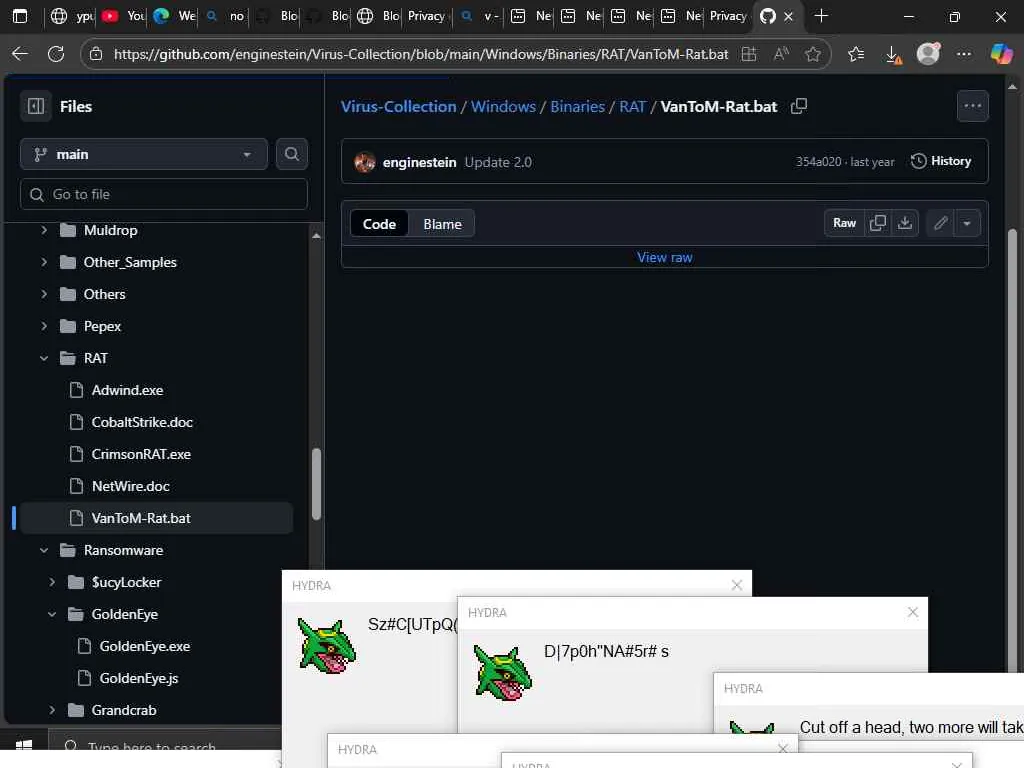Open CobaltStrike.doc in file tree
This screenshot has width=1024, height=768.
coord(142,422)
